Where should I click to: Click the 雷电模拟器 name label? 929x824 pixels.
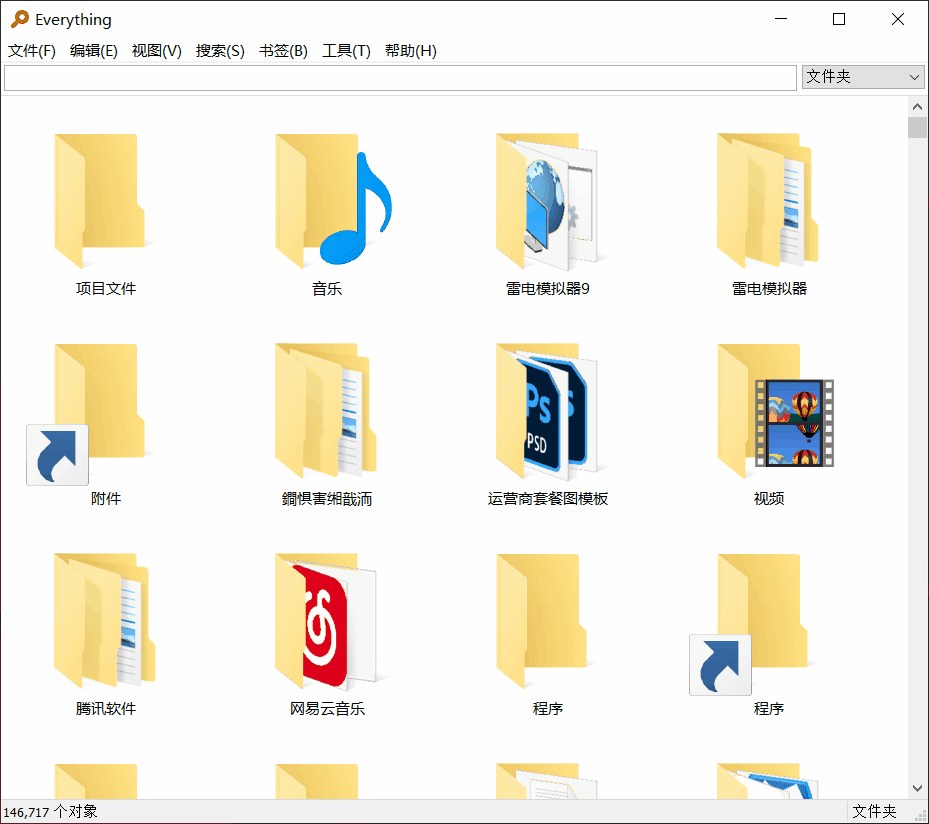click(x=768, y=288)
